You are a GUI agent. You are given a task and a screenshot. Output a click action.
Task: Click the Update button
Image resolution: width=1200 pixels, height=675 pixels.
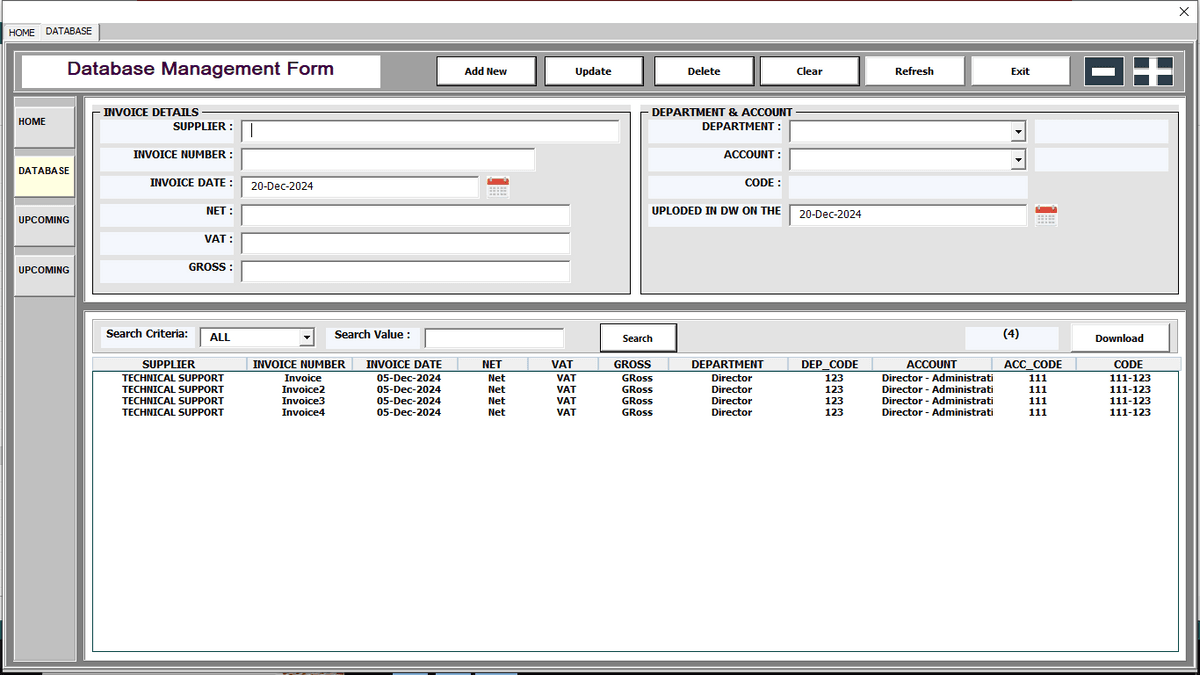point(593,70)
